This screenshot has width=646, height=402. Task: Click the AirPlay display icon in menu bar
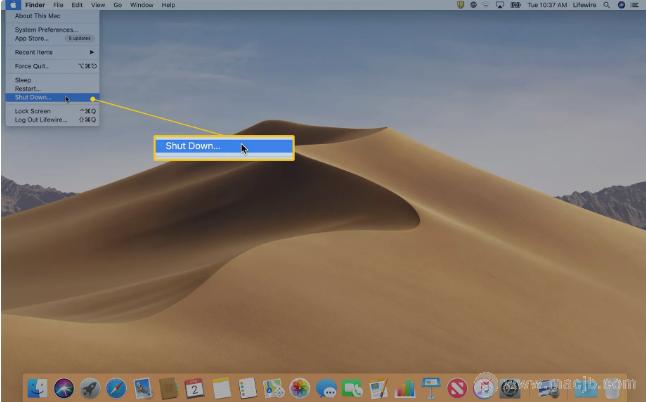click(500, 5)
